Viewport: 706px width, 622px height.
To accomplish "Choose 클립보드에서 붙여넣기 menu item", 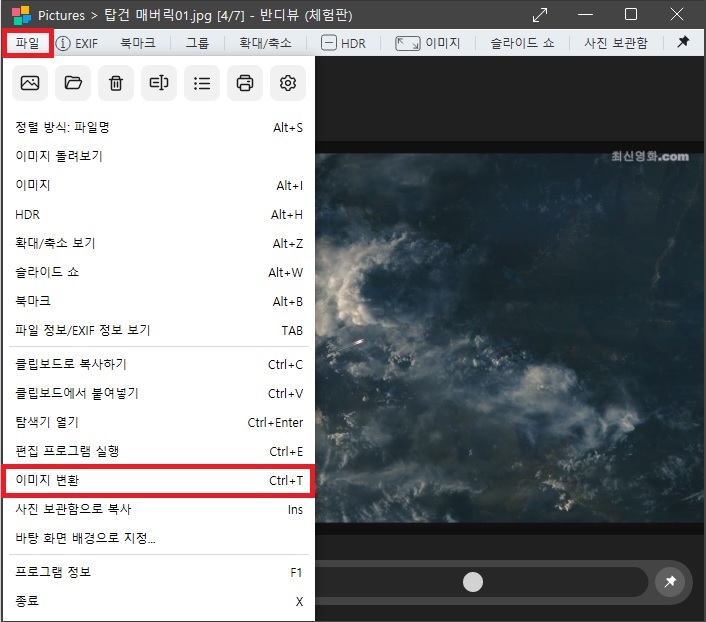I will 158,393.
